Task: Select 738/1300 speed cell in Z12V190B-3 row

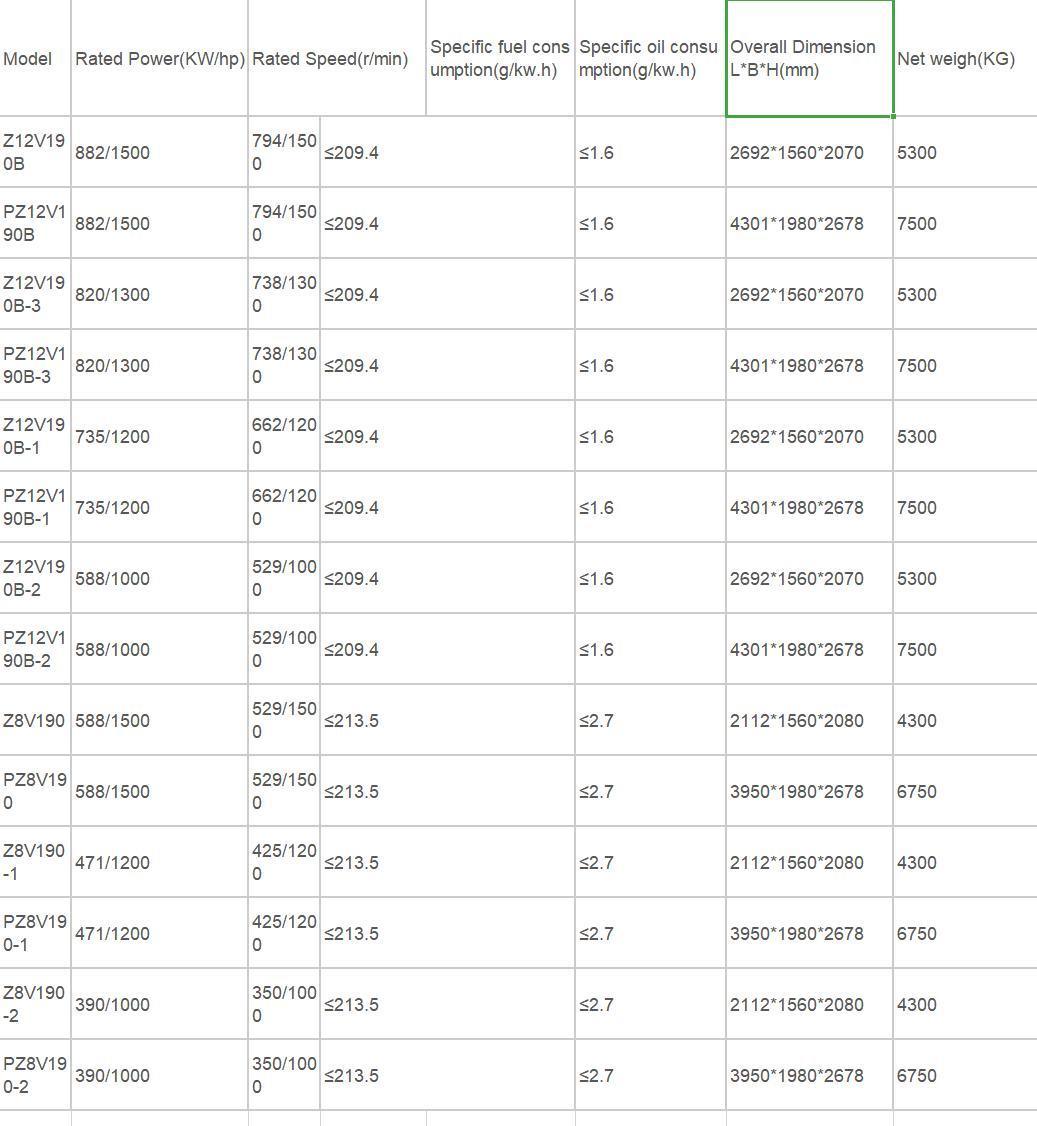Action: [284, 294]
